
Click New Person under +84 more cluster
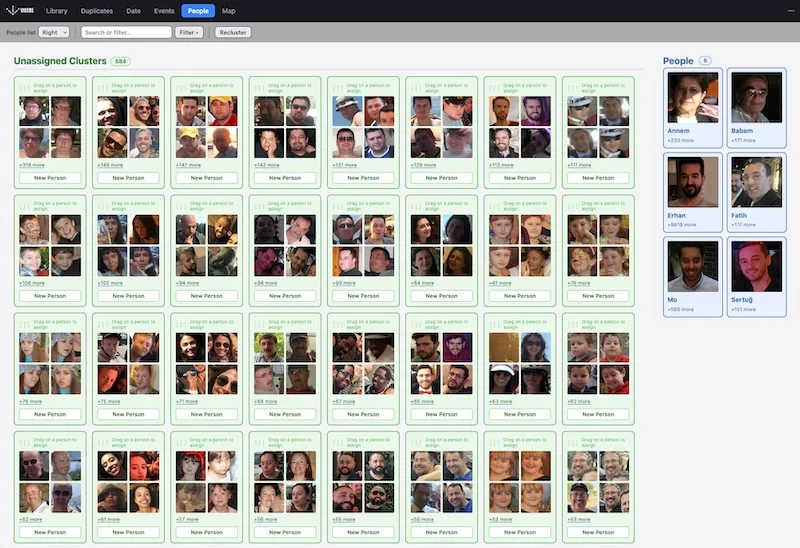[x=441, y=296]
